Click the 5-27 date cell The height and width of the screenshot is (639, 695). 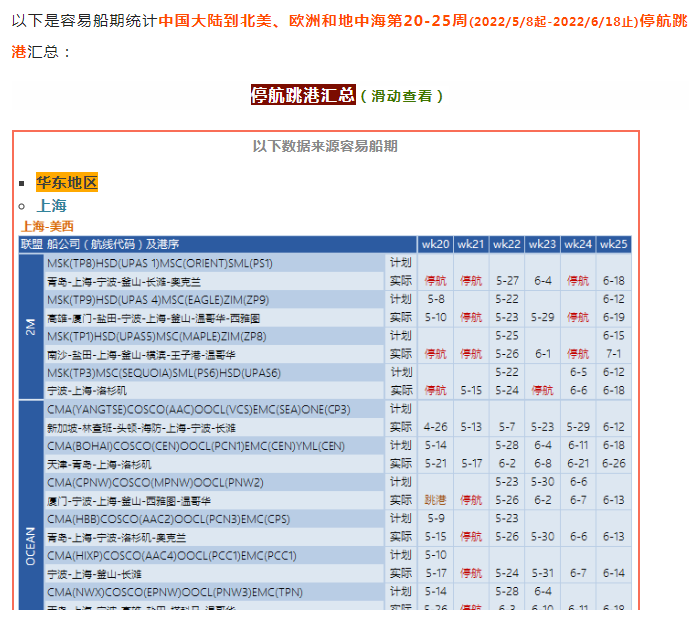tap(507, 281)
